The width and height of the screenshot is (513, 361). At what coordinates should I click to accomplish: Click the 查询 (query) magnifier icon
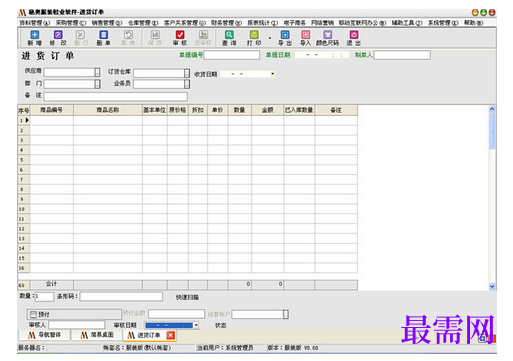point(229,35)
